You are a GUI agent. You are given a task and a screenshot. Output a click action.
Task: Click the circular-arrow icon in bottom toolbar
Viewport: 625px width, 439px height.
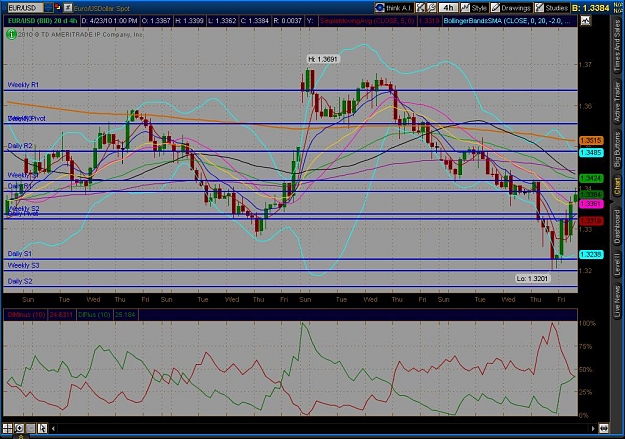click(x=19, y=429)
